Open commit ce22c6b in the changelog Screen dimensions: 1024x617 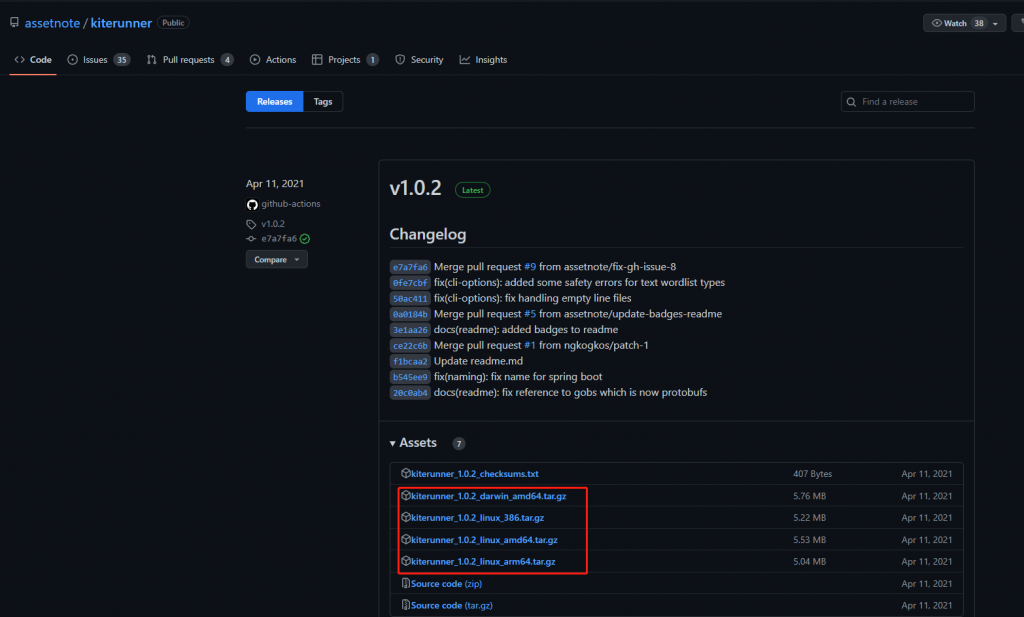pyautogui.click(x=410, y=345)
